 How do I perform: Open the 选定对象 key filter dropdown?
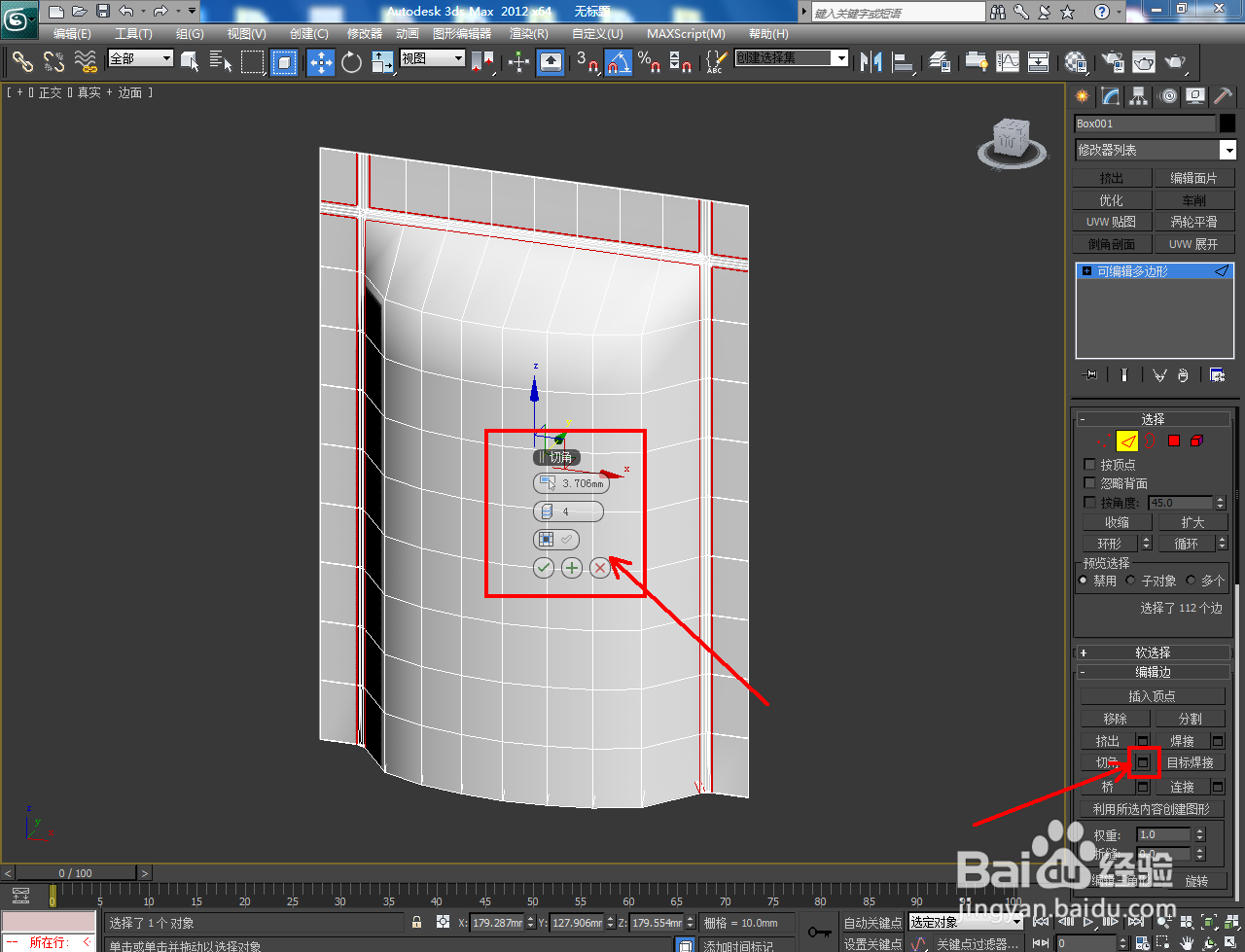(x=966, y=922)
